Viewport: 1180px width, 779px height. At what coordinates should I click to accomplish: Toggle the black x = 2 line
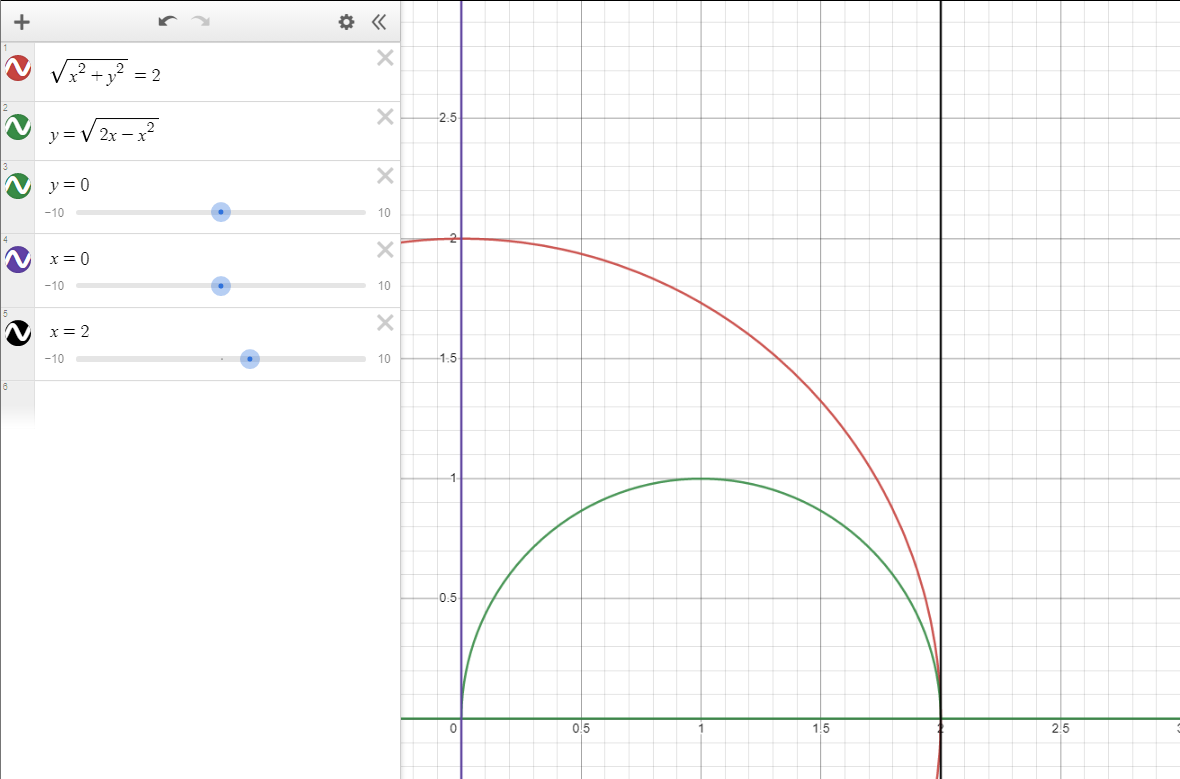18,333
